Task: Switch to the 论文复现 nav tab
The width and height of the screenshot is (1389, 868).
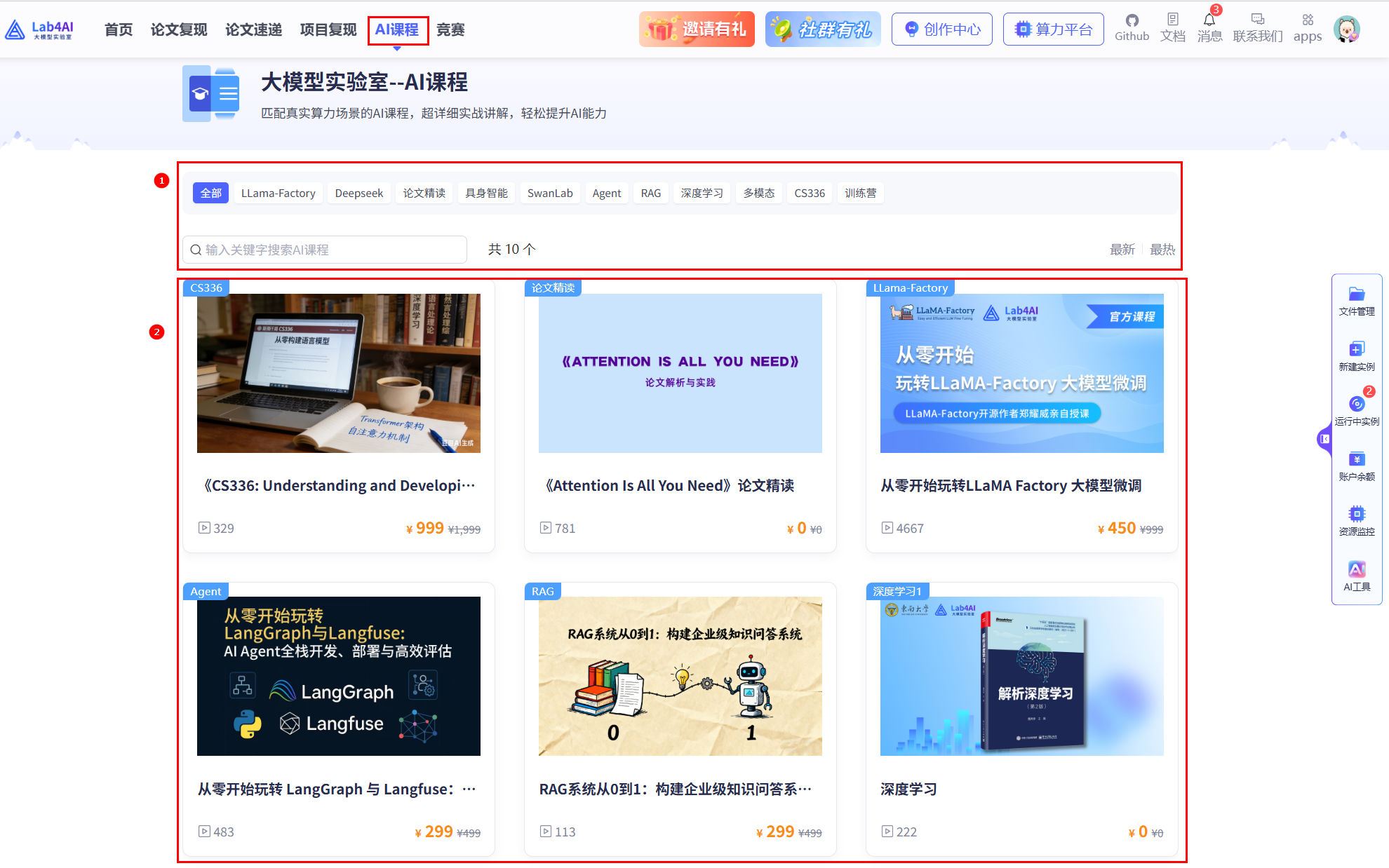Action: click(178, 29)
